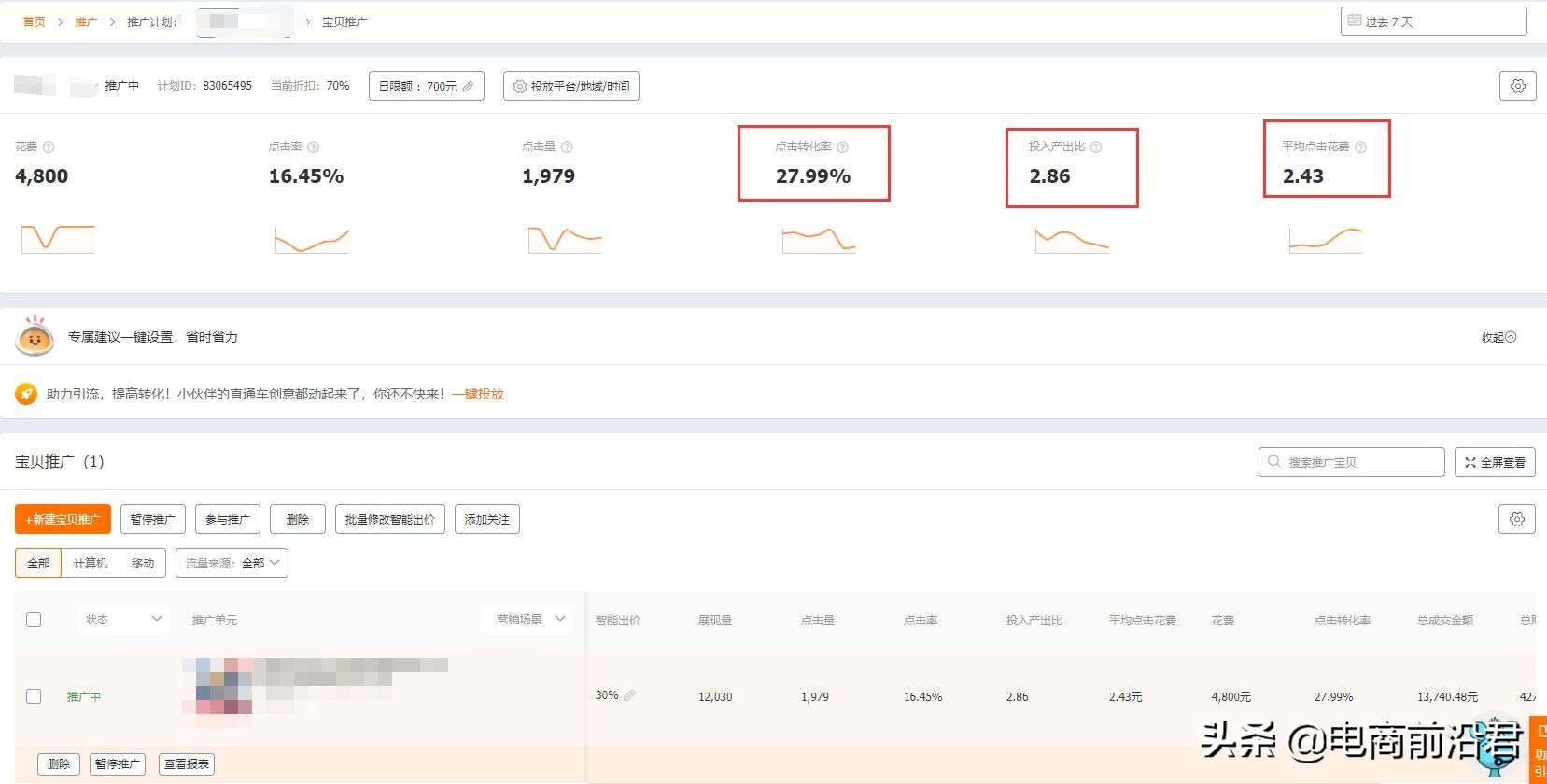Click +新建宝贝推广 button
1547x784 pixels.
pyautogui.click(x=63, y=519)
